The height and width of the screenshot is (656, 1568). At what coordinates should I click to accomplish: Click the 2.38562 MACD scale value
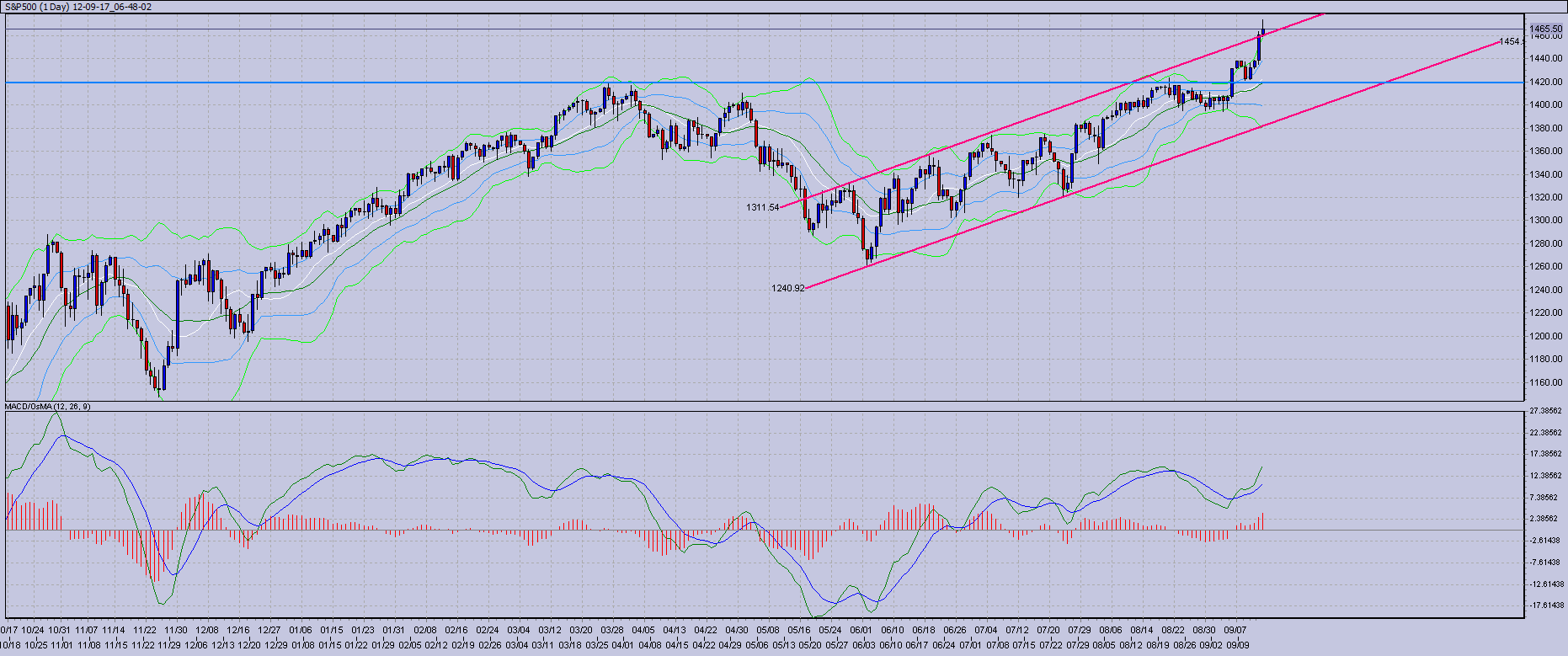[1545, 519]
